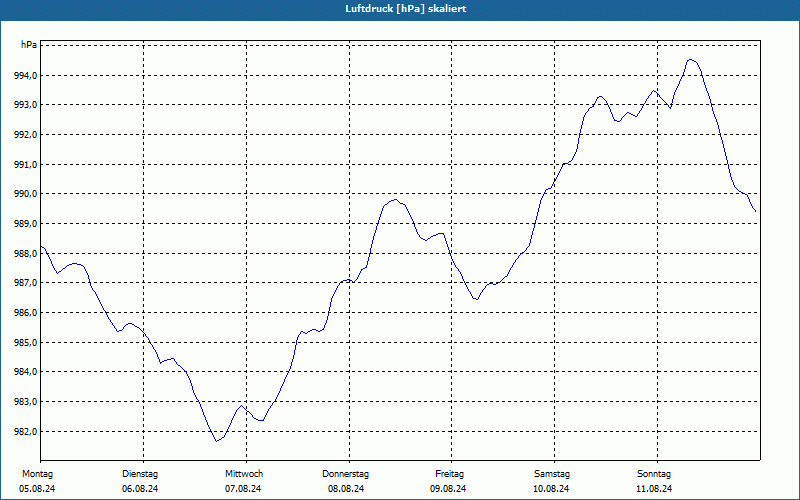Click the Samstag day label

[x=552, y=474]
